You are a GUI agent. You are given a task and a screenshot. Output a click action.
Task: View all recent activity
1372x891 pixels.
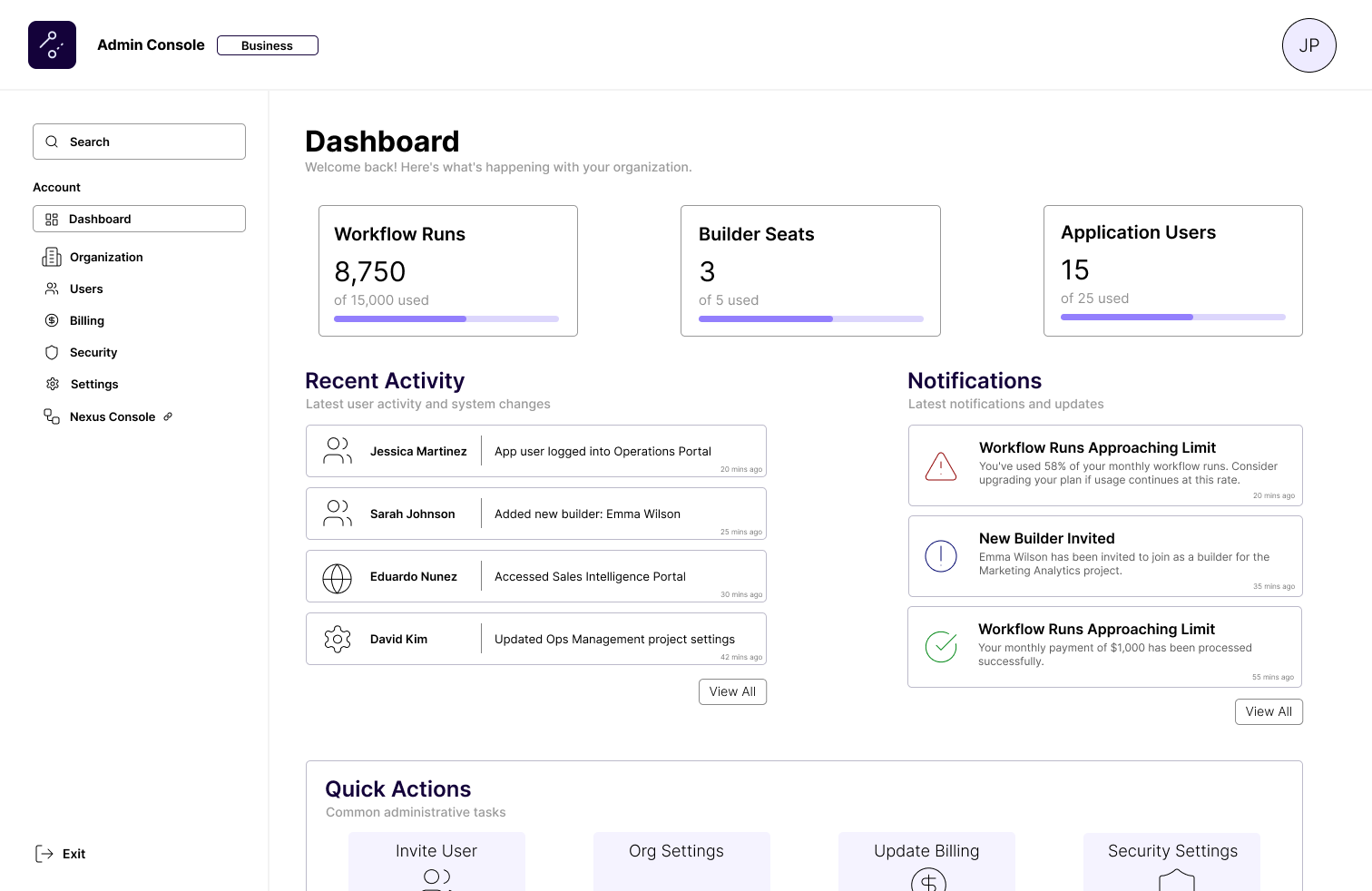click(x=732, y=691)
